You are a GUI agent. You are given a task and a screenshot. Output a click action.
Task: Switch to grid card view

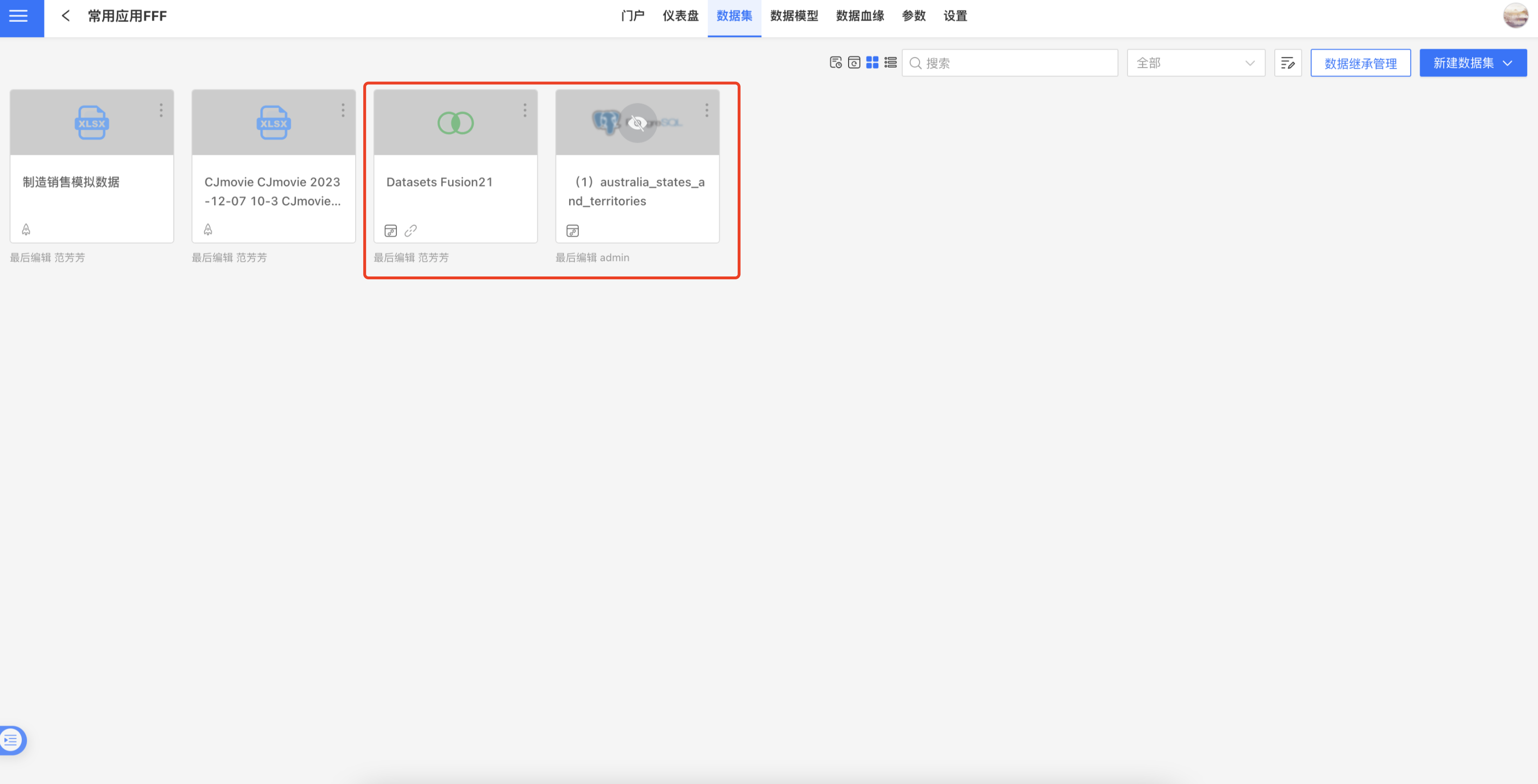[872, 62]
